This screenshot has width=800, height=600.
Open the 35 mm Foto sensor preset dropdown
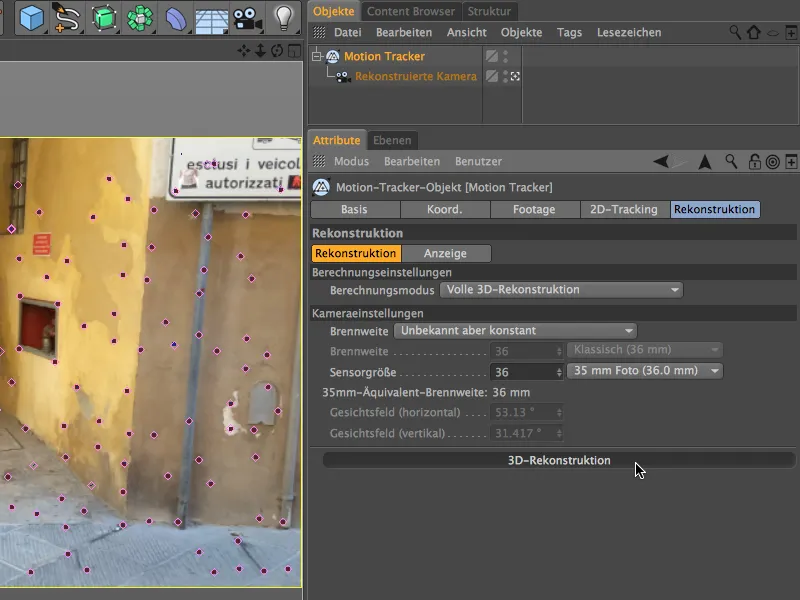[x=645, y=371]
